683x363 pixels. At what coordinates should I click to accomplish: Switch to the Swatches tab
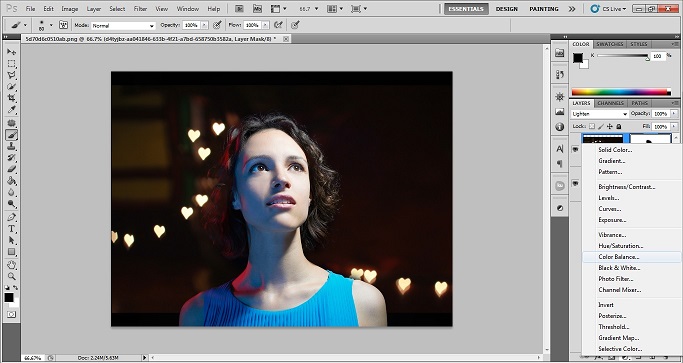pyautogui.click(x=610, y=44)
